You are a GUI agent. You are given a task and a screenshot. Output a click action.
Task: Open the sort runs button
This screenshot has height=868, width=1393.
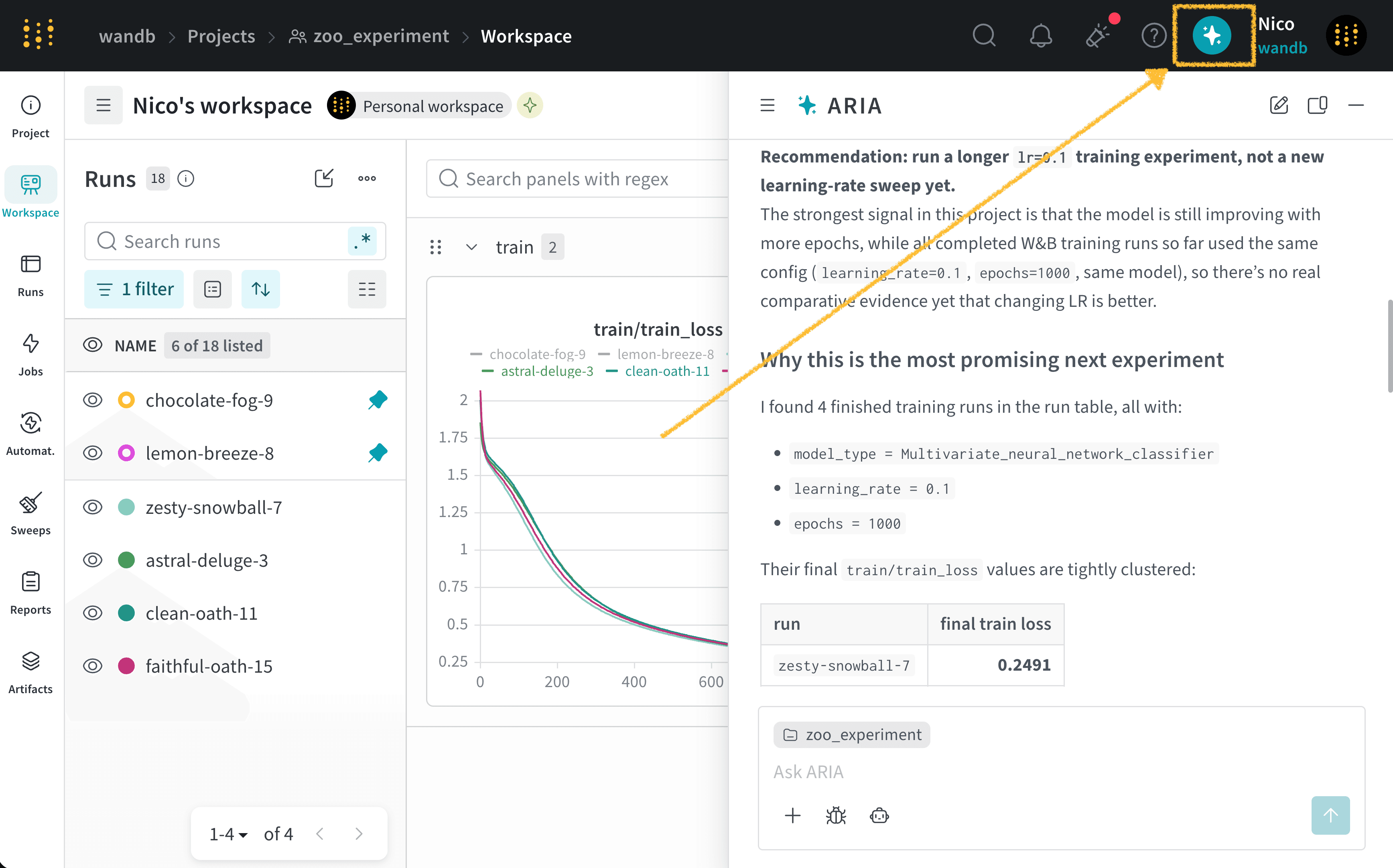pos(261,289)
